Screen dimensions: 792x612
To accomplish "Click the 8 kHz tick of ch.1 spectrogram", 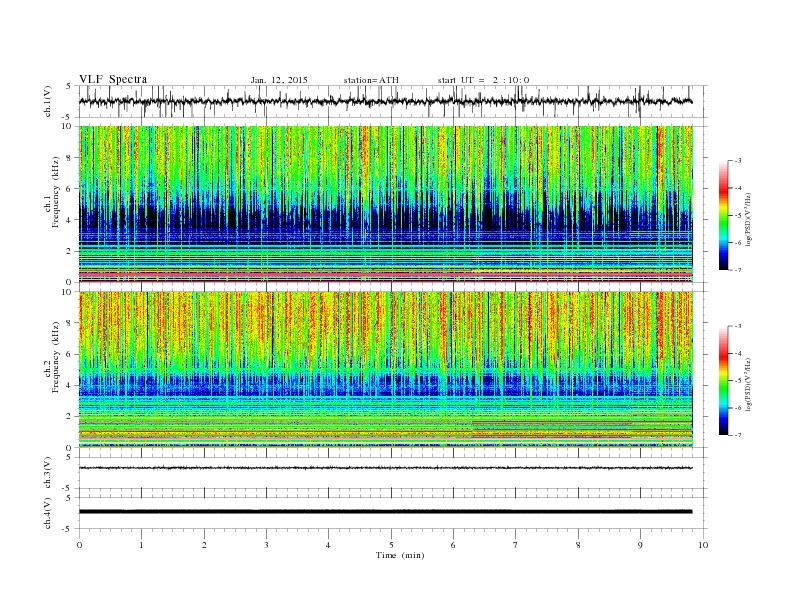I will 70,158.
